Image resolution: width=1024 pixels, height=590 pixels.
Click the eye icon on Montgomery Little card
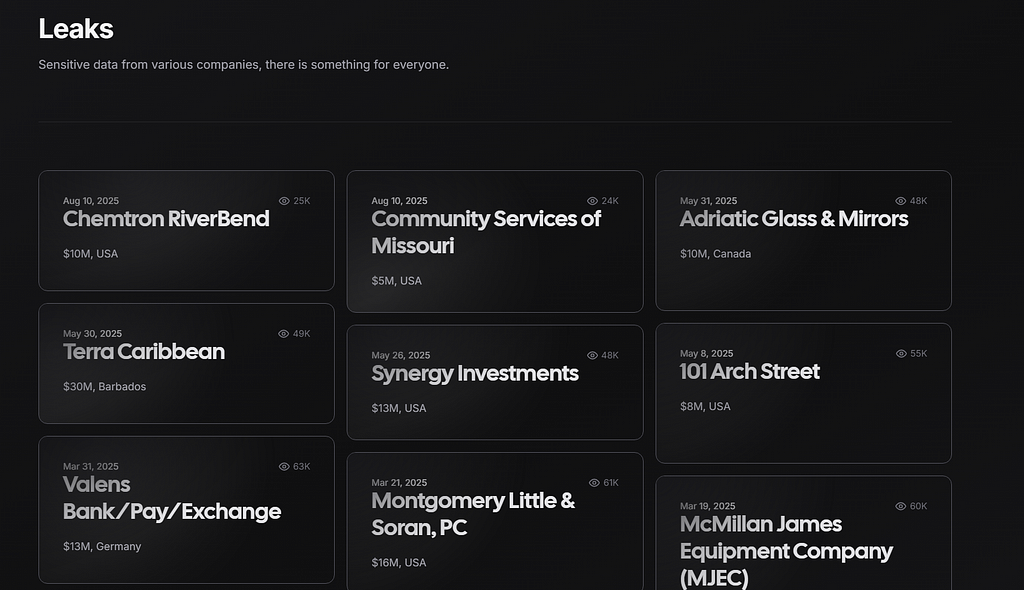[594, 483]
